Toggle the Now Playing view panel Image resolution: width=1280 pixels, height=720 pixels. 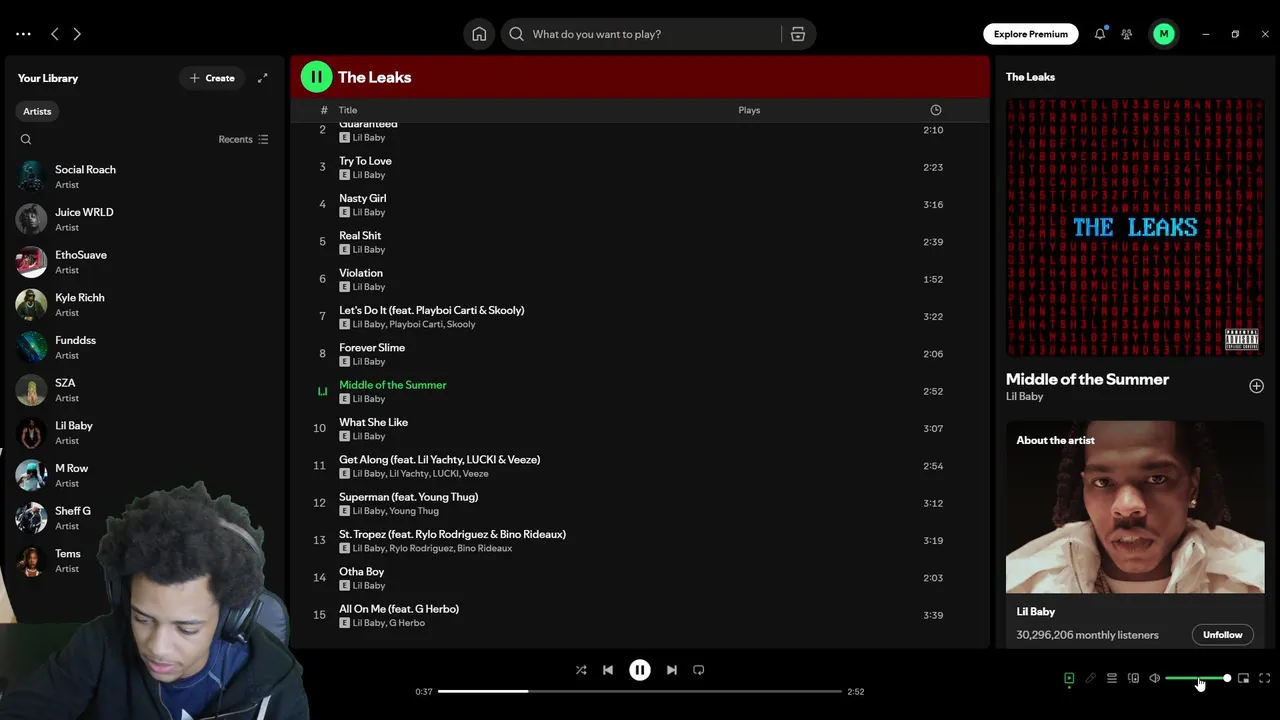tap(1069, 678)
